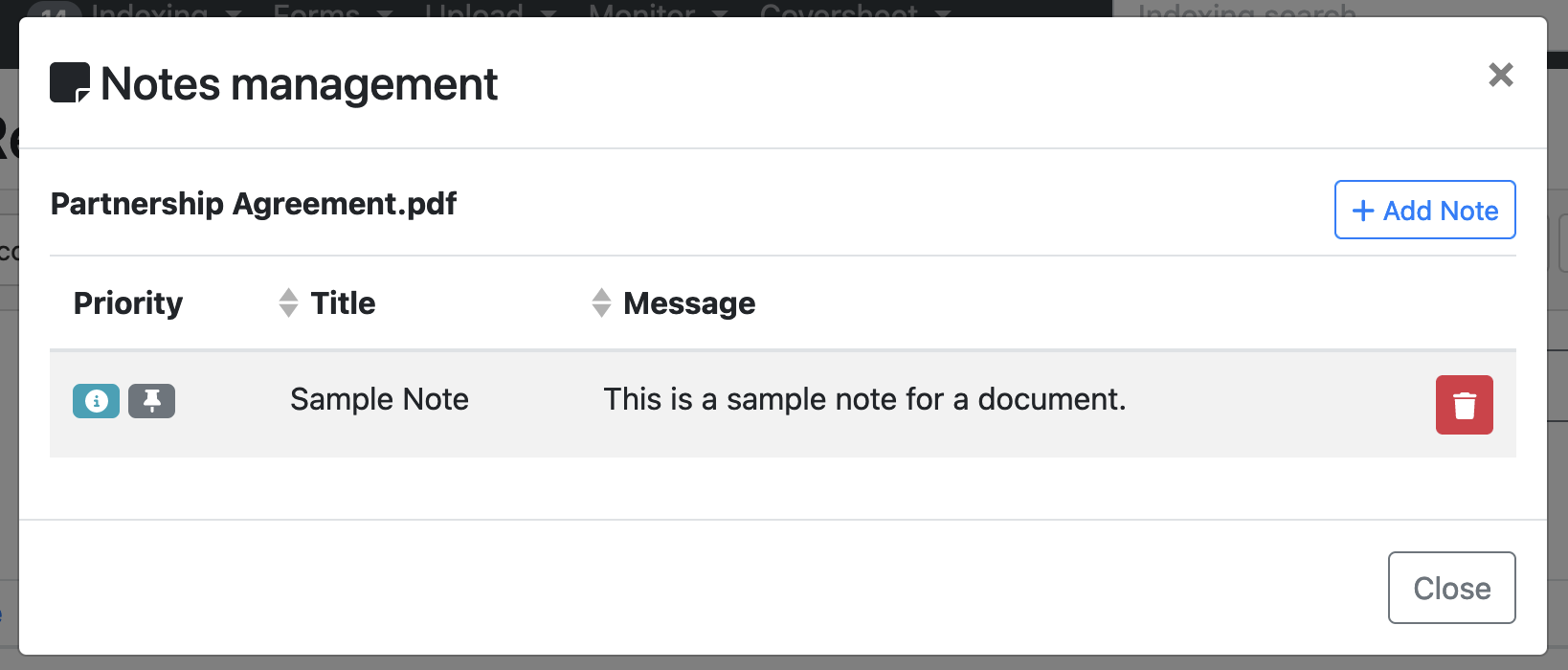Select the Sample Note title cell
Viewport: 1568px width, 670px height.
pos(379,399)
